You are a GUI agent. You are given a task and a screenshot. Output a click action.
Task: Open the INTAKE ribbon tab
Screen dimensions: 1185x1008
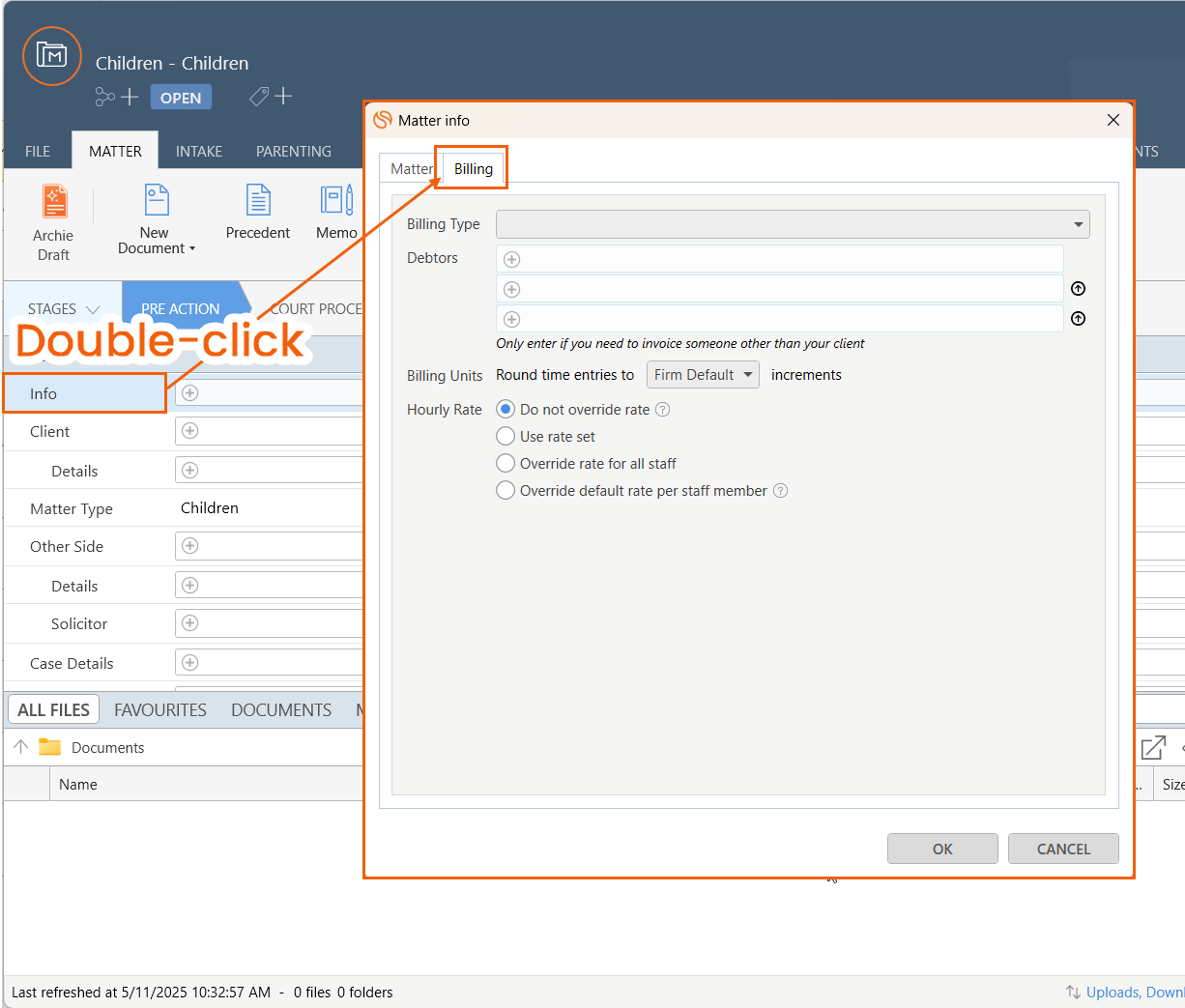tap(199, 152)
